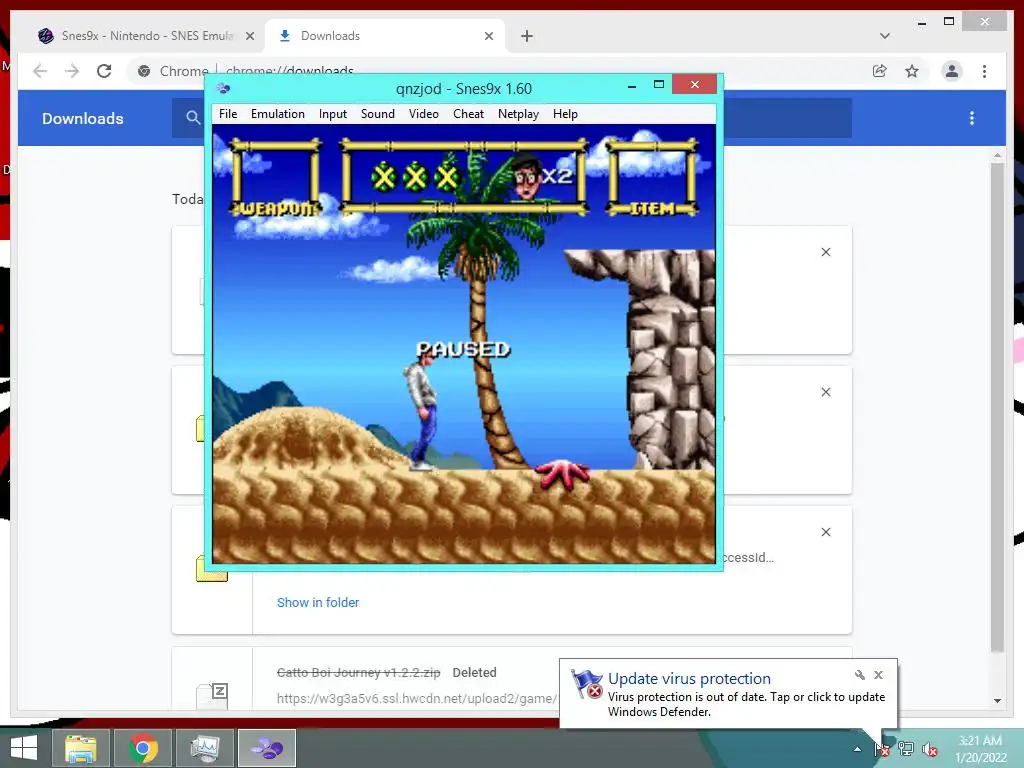This screenshot has height=768, width=1024.
Task: Click the Catto Boi Journey zip file icon
Action: point(212,696)
